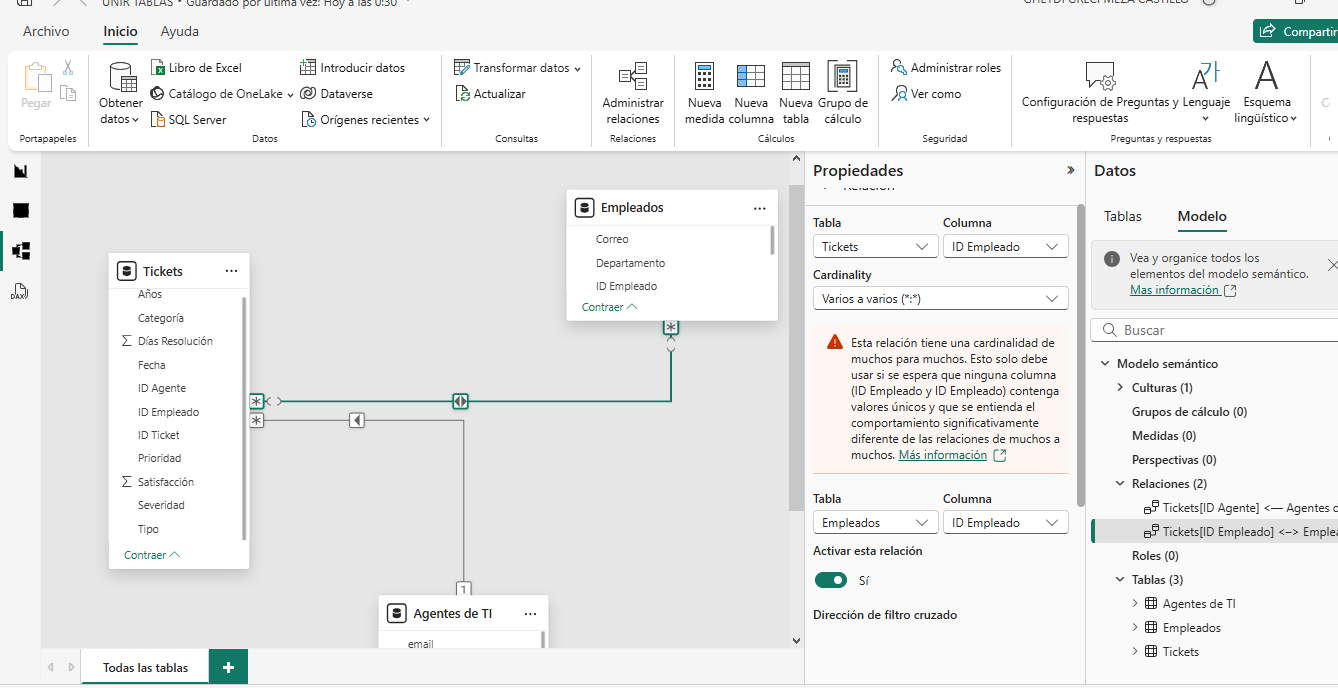Click the Actualizar refresh icon

[463, 94]
